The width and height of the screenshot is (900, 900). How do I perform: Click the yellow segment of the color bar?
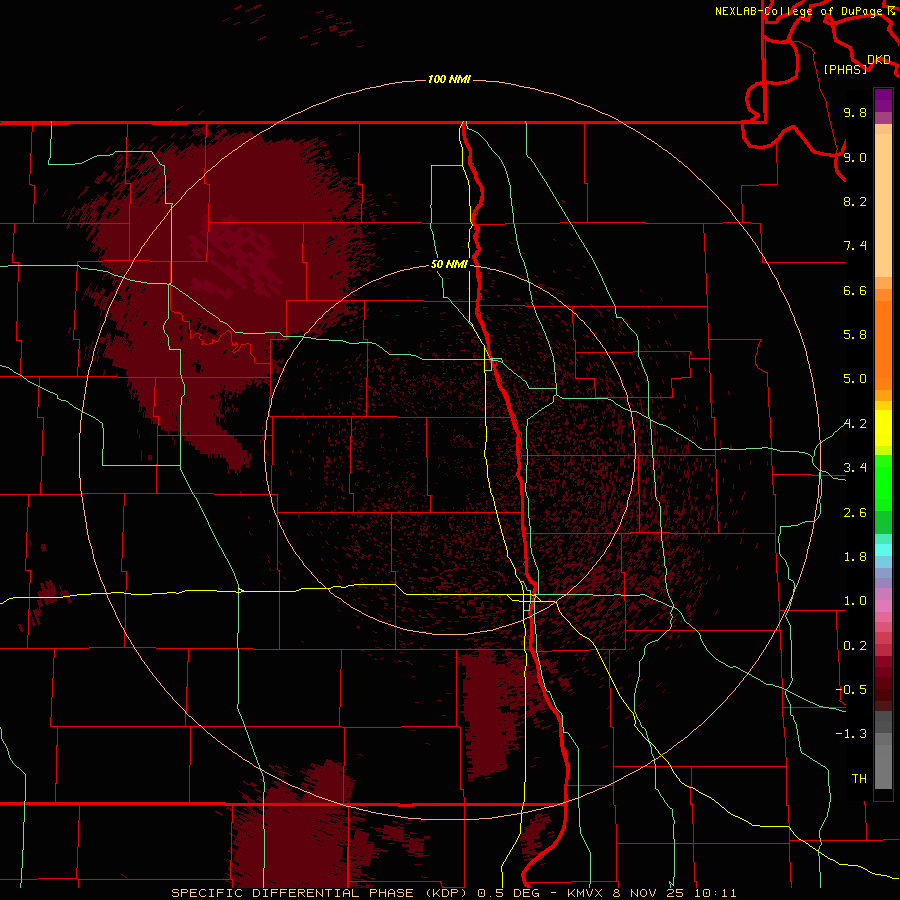[x=883, y=428]
